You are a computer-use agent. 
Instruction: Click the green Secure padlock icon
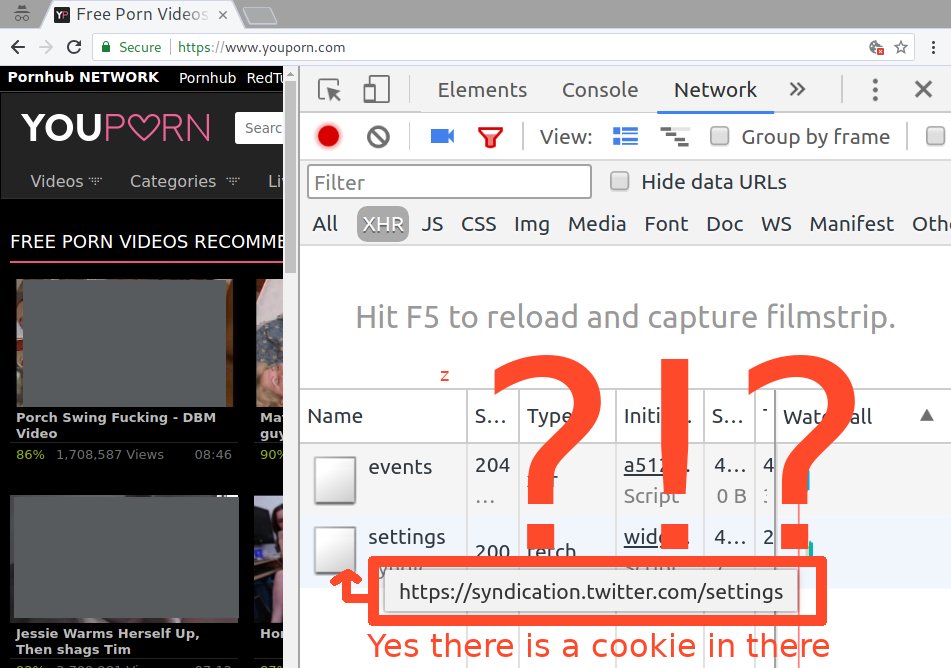tap(106, 47)
